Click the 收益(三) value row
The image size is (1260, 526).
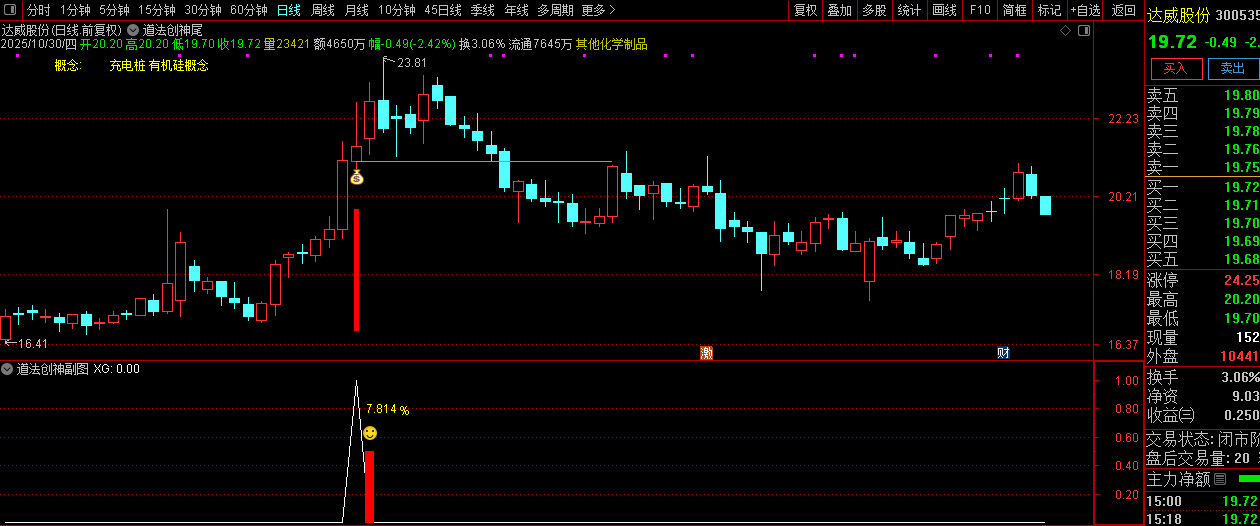point(1202,415)
